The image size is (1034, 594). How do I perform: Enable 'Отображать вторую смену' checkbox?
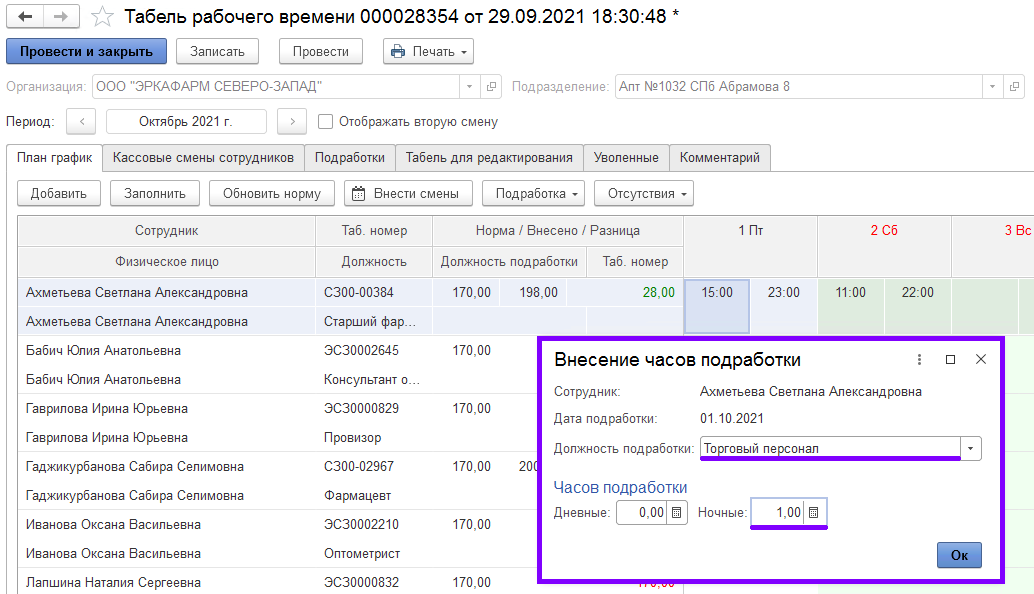click(x=325, y=122)
